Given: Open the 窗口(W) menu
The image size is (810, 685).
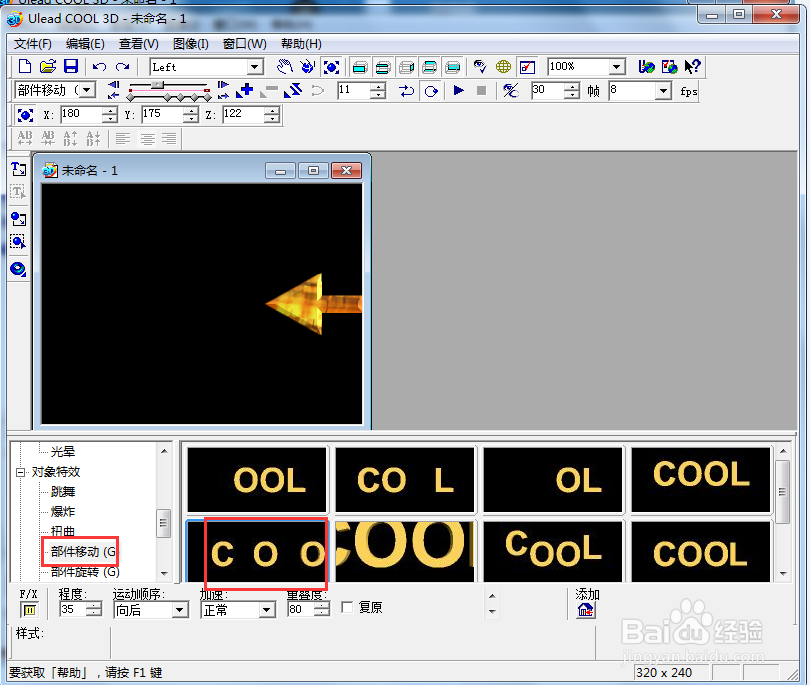Looking at the screenshot, I should coord(244,44).
